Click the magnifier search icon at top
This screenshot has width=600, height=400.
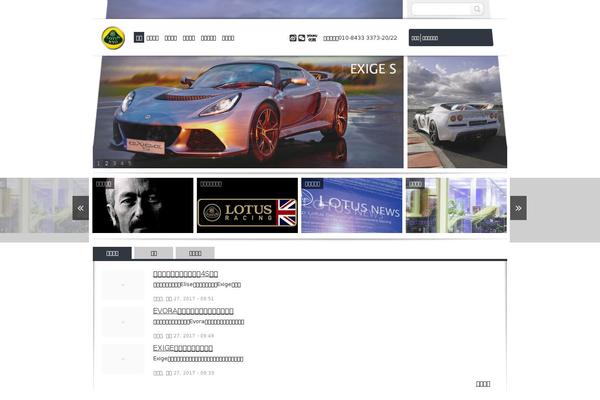(x=477, y=9)
